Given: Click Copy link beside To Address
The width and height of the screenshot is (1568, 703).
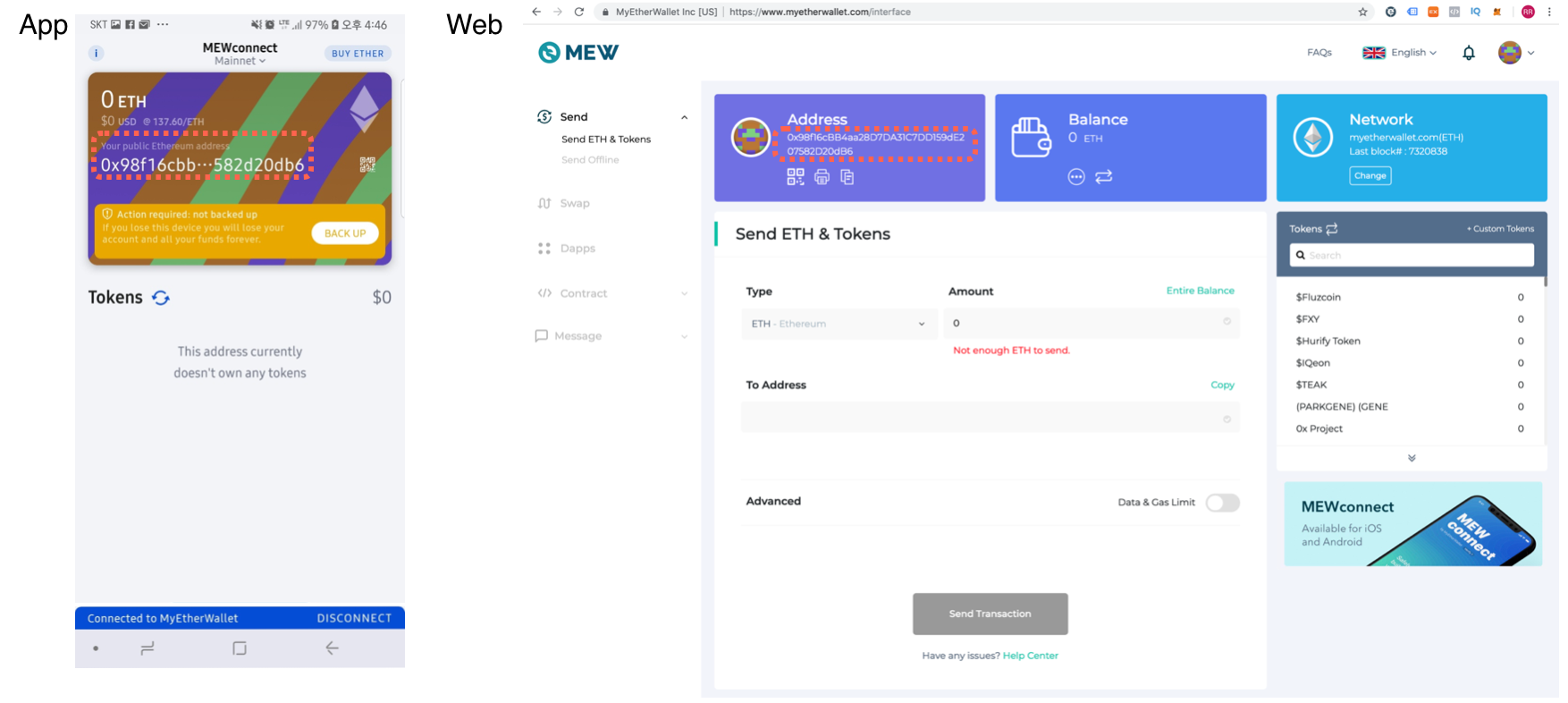Looking at the screenshot, I should pos(1223,385).
